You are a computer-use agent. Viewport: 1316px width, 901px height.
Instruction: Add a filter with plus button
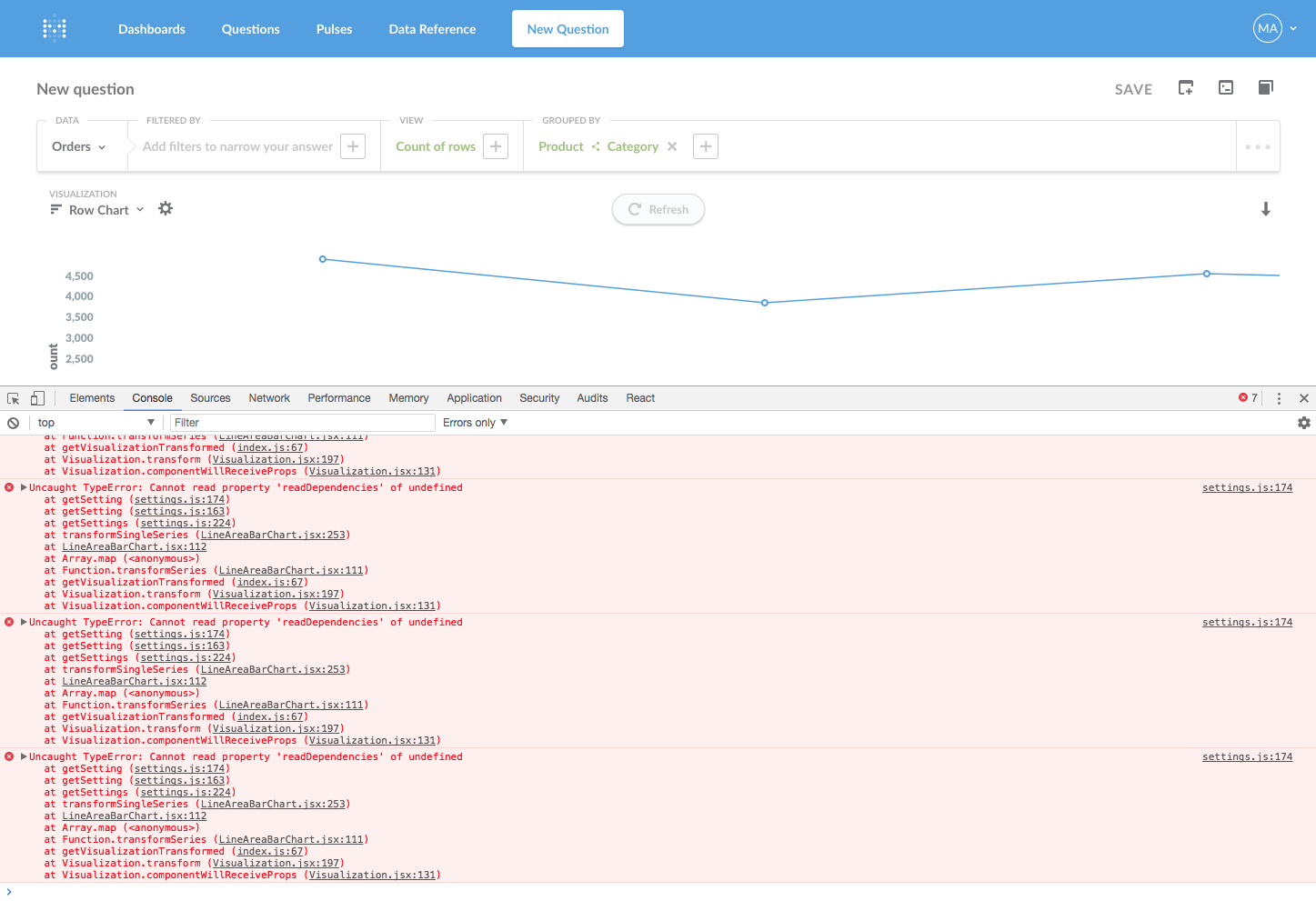[353, 146]
